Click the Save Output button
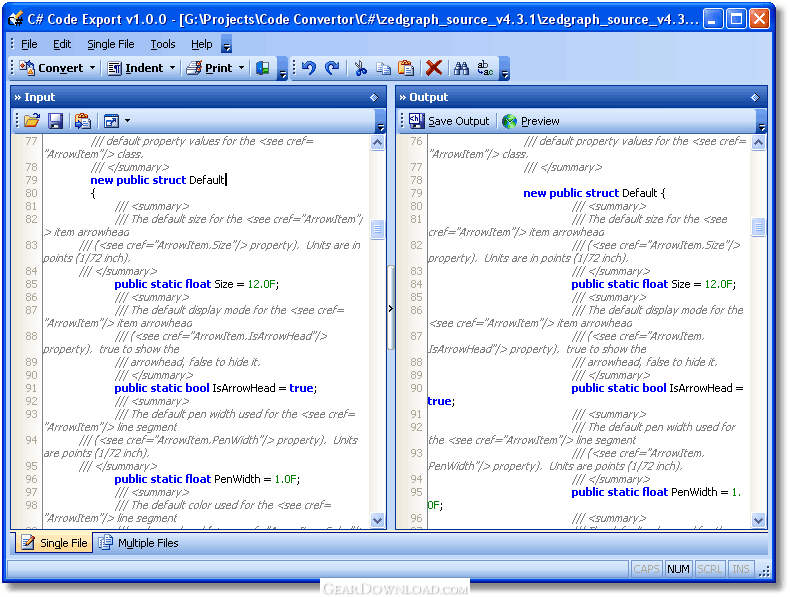The height and width of the screenshot is (597, 790). (x=449, y=121)
